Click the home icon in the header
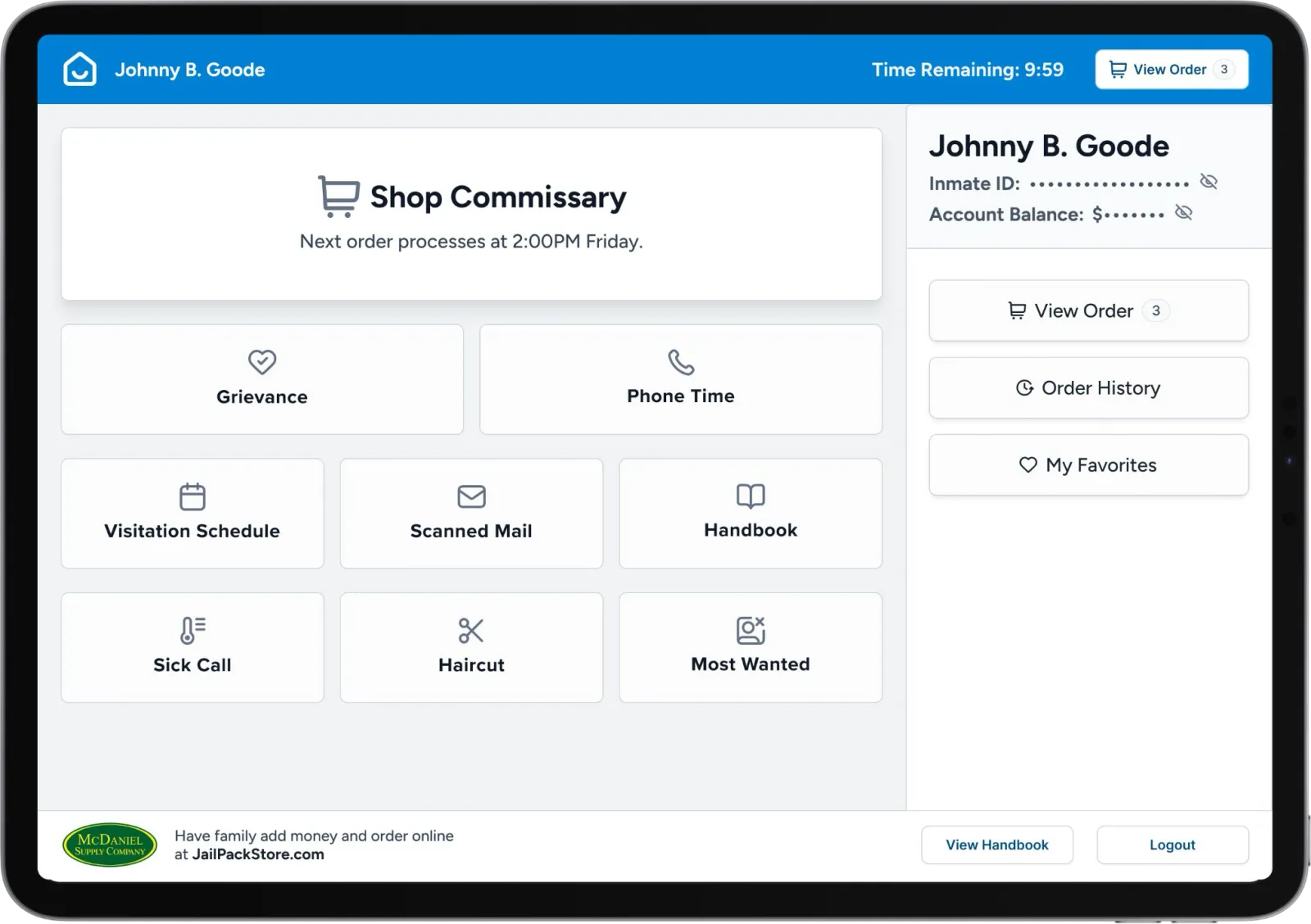The width and height of the screenshot is (1311, 924). click(x=79, y=70)
